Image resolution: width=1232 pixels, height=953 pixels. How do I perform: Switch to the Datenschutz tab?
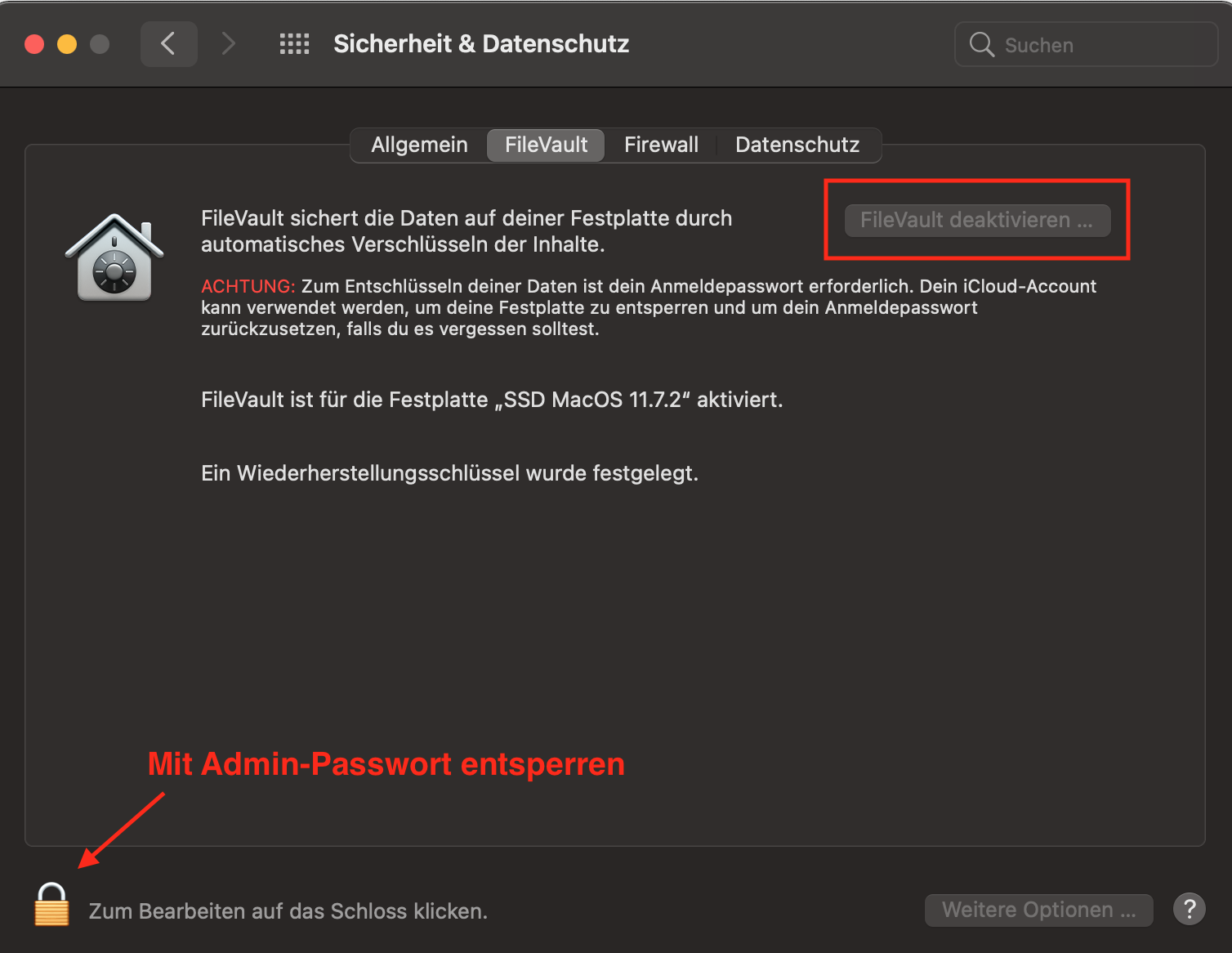tap(797, 145)
